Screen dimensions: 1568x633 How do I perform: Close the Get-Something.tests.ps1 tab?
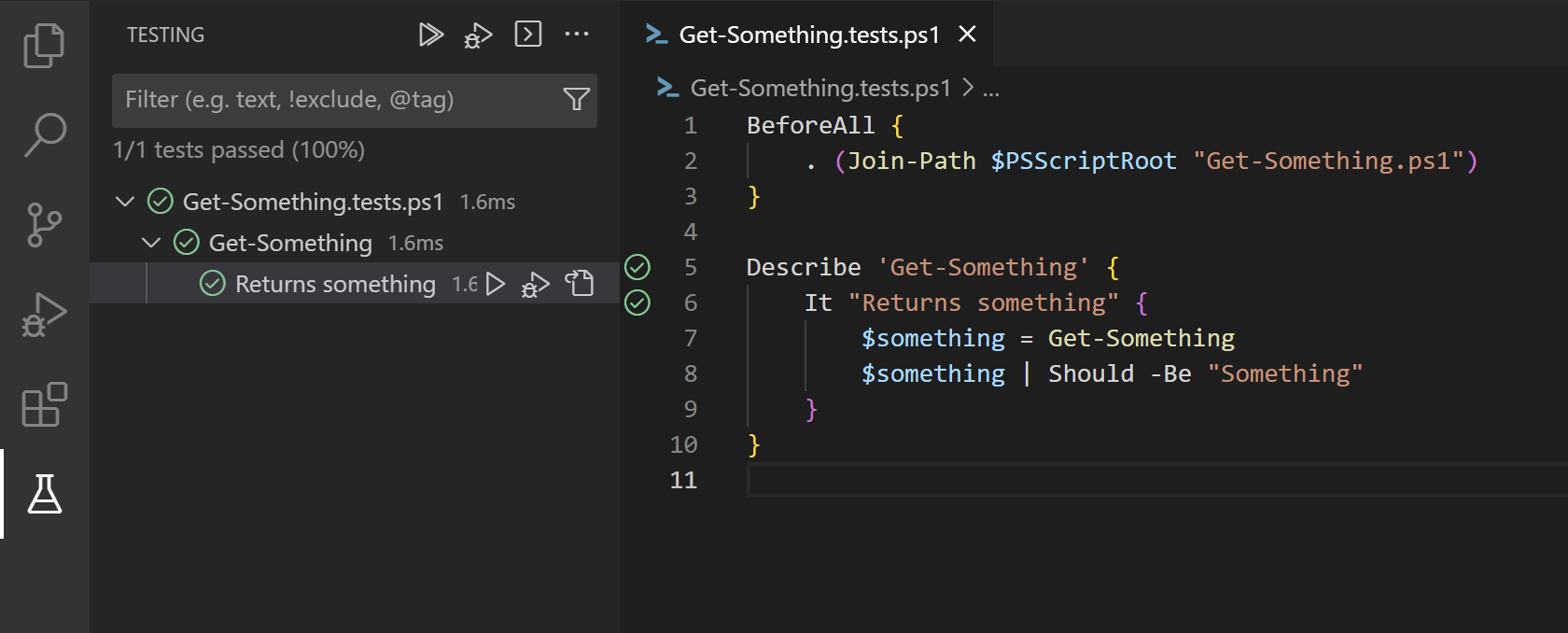click(x=968, y=35)
